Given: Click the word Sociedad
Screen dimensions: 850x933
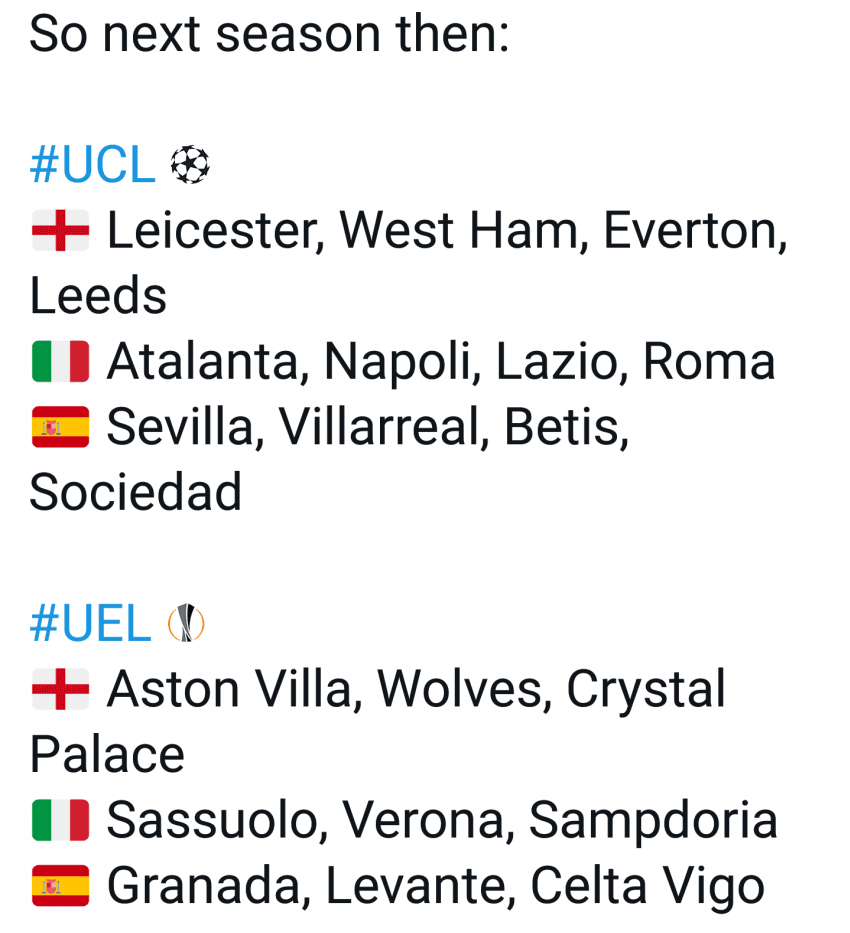Looking at the screenshot, I should [x=136, y=492].
